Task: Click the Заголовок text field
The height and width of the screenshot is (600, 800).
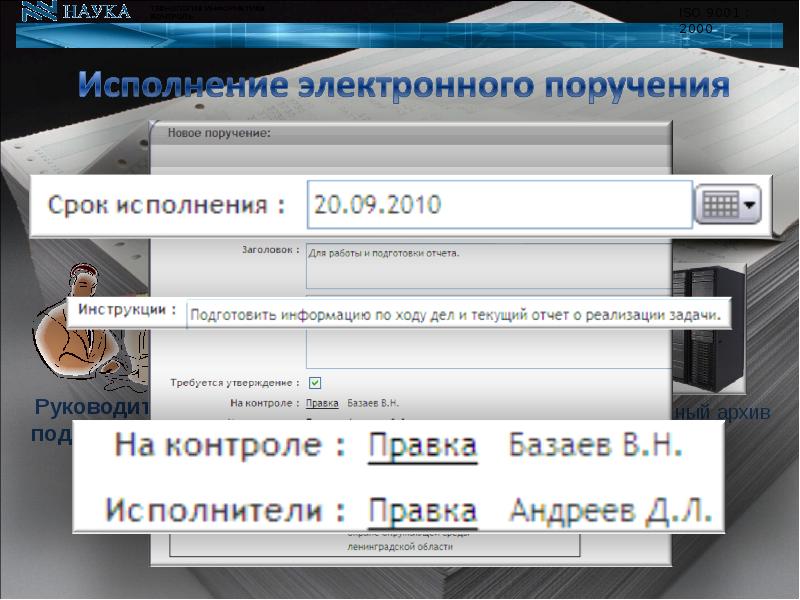Action: pyautogui.click(x=488, y=266)
